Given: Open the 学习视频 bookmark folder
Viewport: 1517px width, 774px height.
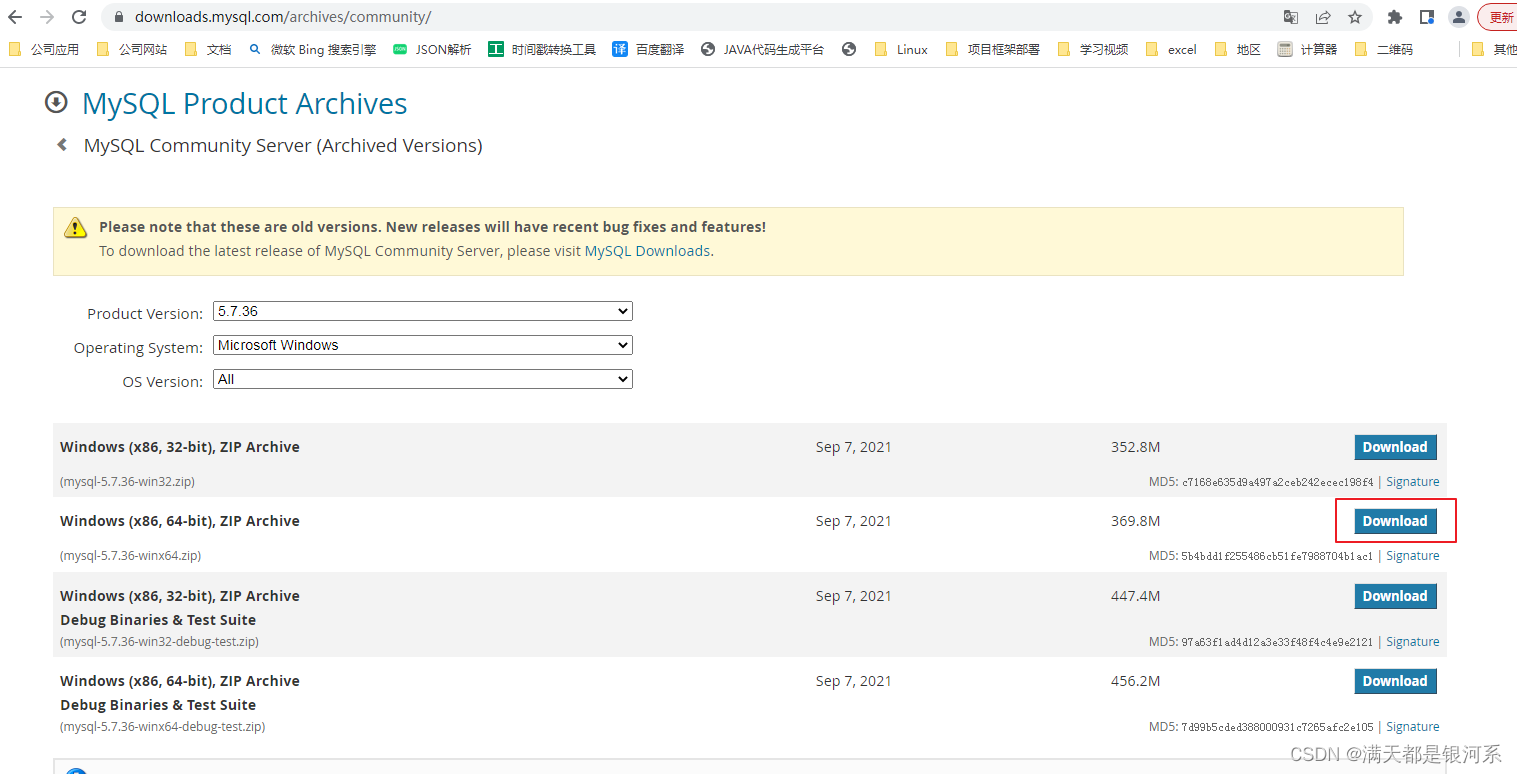Looking at the screenshot, I should point(1092,49).
